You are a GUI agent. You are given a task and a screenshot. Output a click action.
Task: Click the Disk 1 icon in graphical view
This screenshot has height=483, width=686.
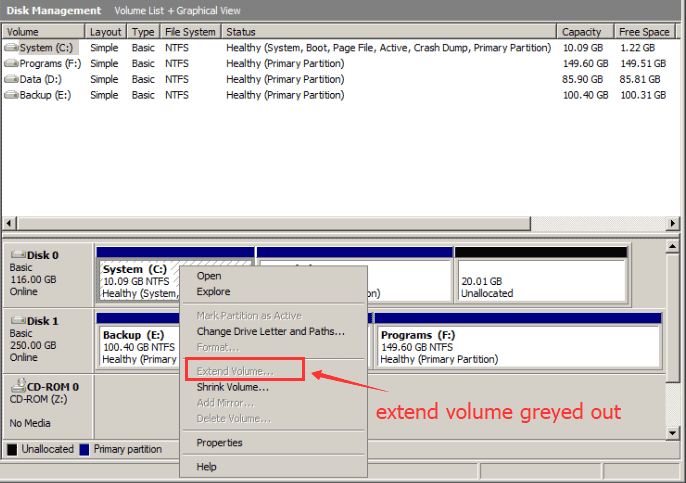click(17, 321)
